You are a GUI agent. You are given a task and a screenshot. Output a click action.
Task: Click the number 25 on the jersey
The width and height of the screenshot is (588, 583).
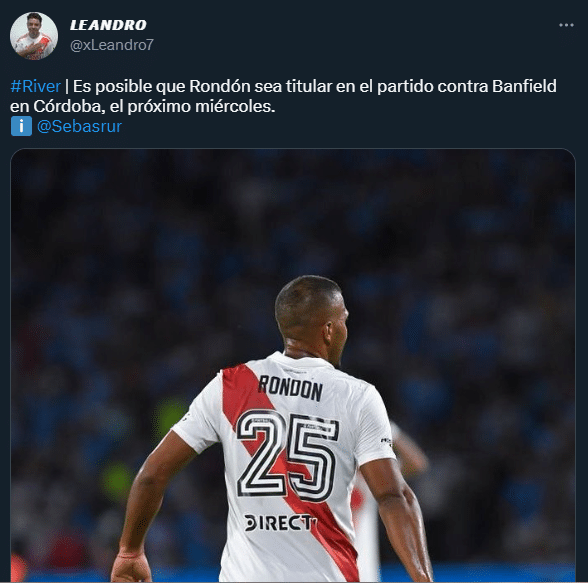coord(288,455)
